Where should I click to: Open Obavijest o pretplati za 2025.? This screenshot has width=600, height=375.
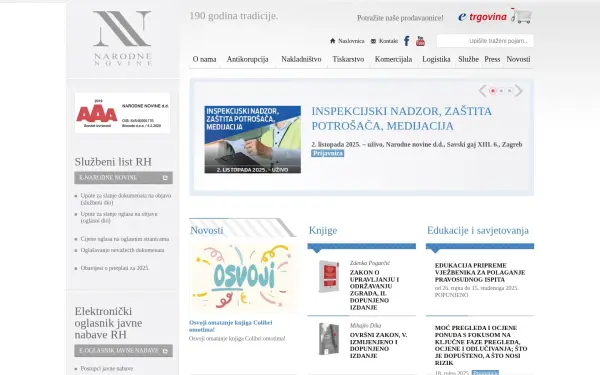pyautogui.click(x=115, y=268)
